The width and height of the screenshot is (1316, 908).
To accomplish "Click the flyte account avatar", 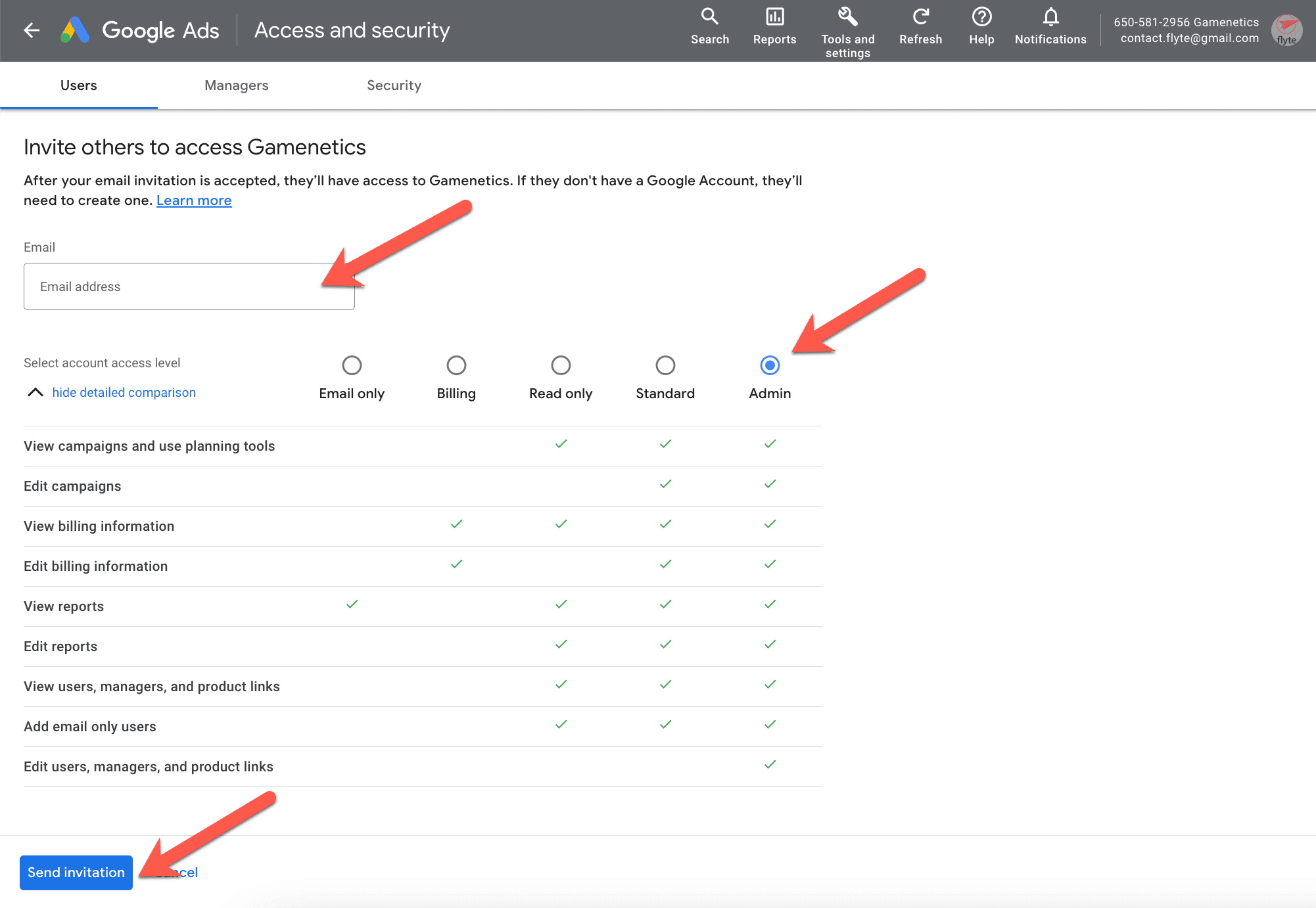I will 1286,30.
